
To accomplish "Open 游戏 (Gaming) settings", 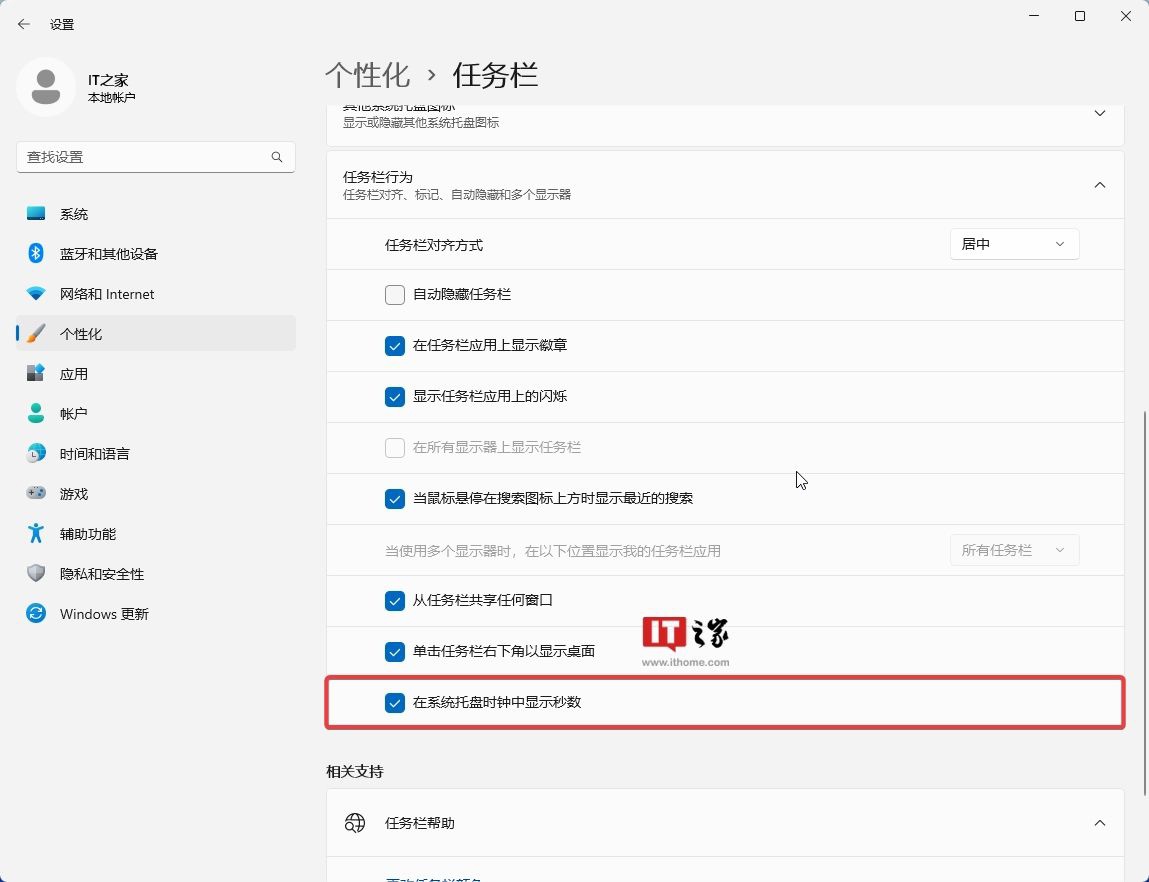I will [x=73, y=493].
